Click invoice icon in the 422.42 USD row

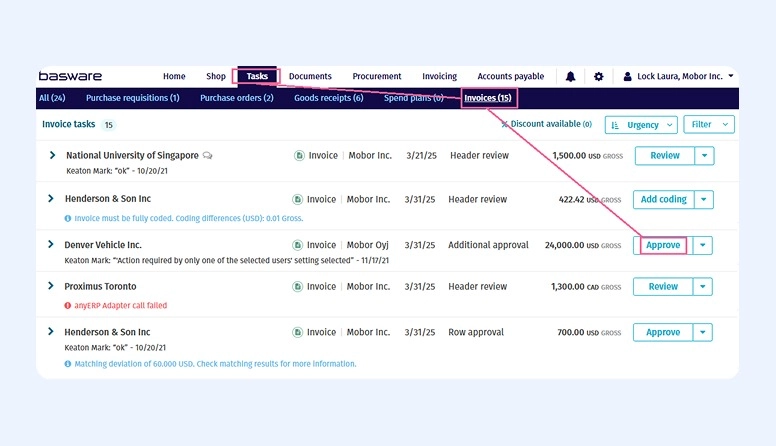pos(297,199)
